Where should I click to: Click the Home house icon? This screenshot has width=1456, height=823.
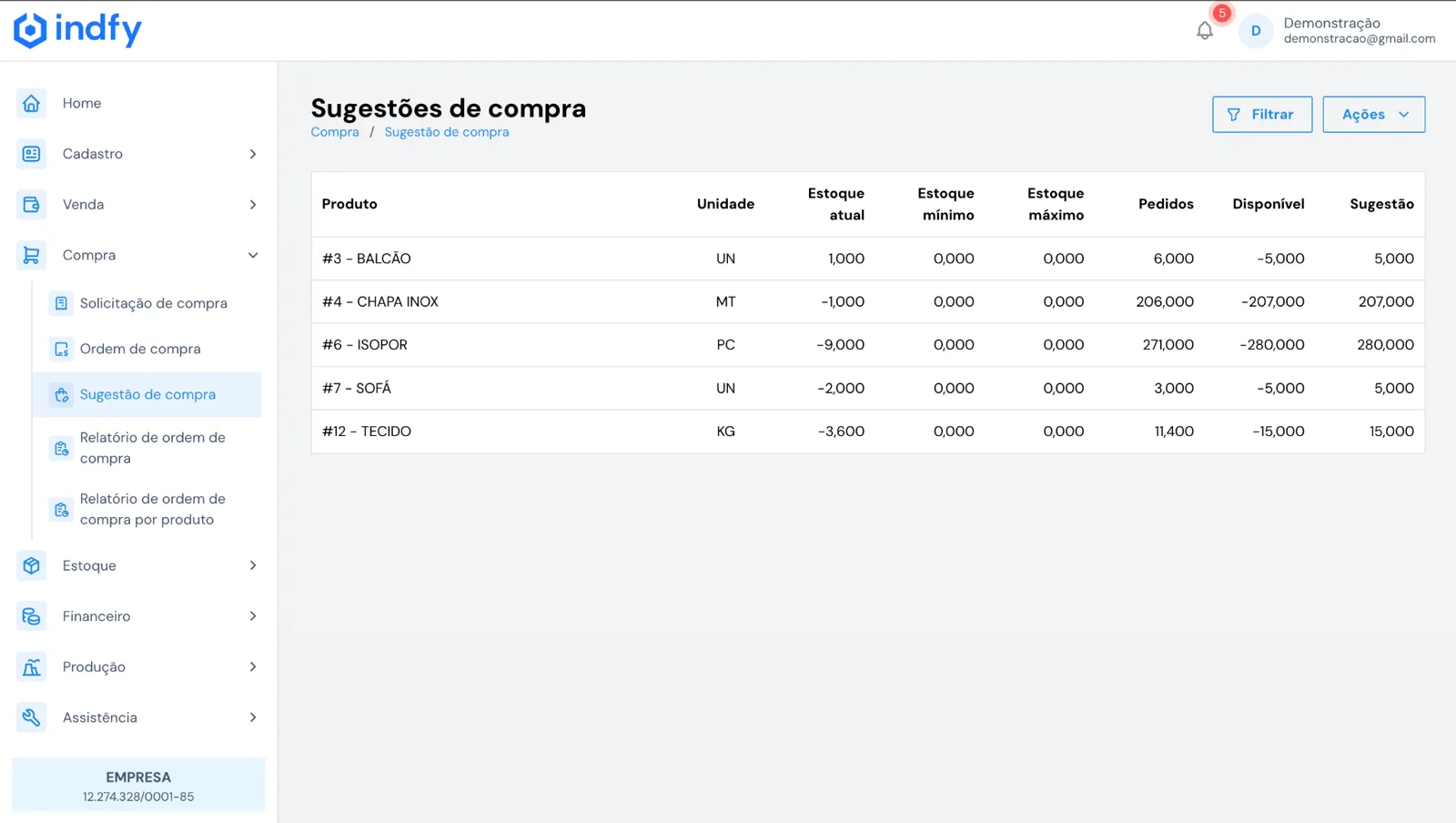(31, 103)
